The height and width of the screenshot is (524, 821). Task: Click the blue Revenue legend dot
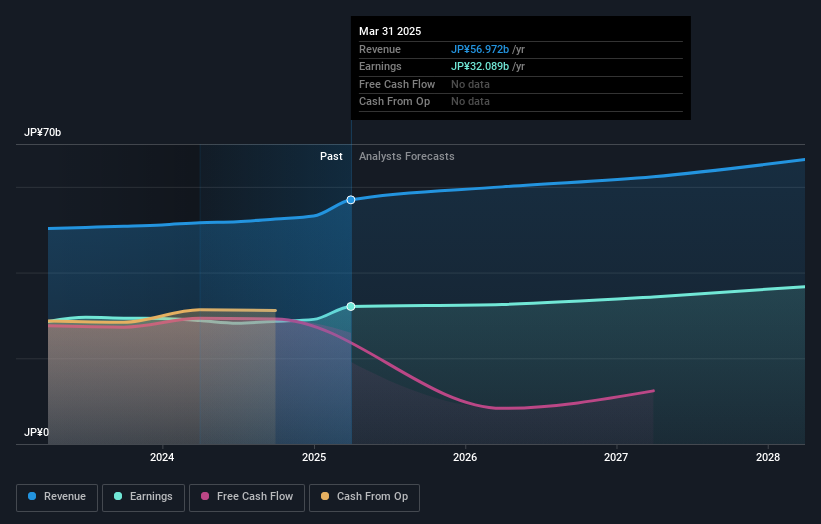[x=32, y=496]
